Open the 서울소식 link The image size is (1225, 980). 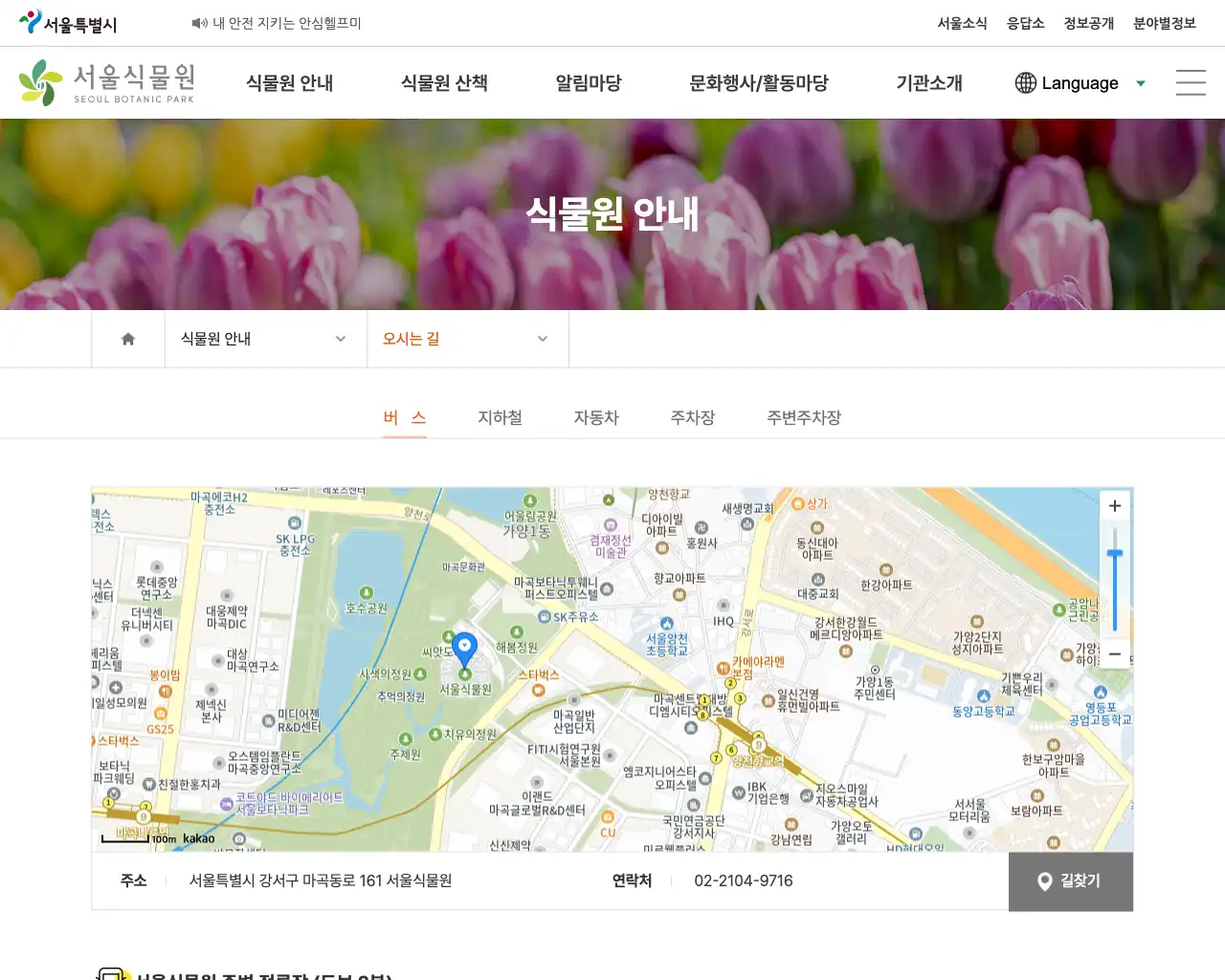(962, 24)
